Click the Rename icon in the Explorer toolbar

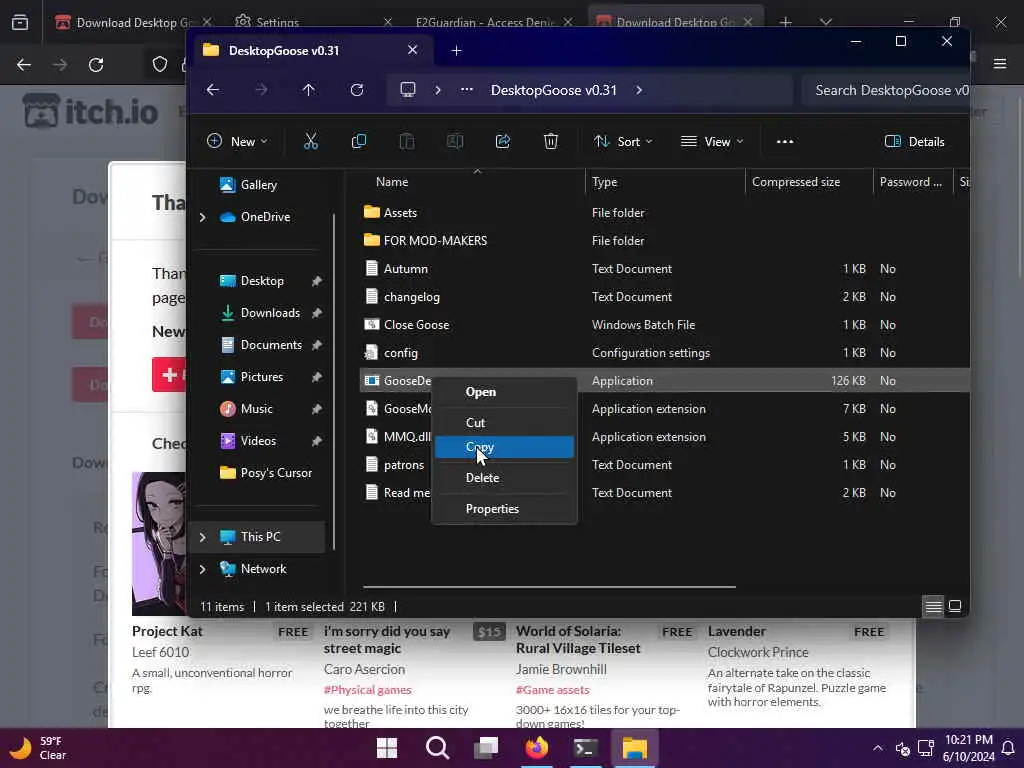tap(455, 141)
